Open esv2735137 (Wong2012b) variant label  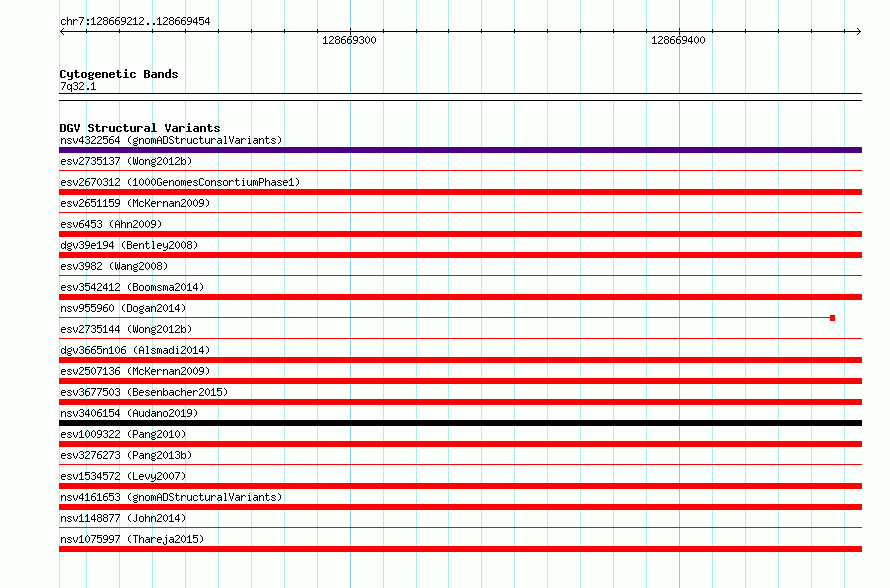[126, 161]
